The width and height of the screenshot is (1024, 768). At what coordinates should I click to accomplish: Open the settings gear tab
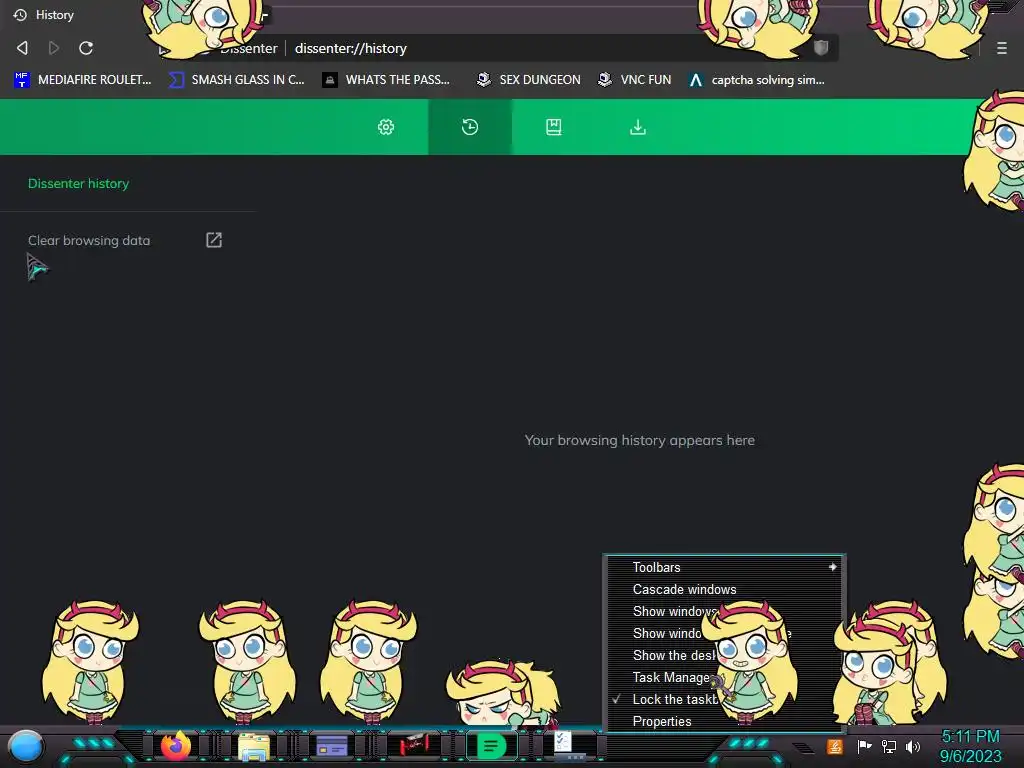pyautogui.click(x=386, y=127)
